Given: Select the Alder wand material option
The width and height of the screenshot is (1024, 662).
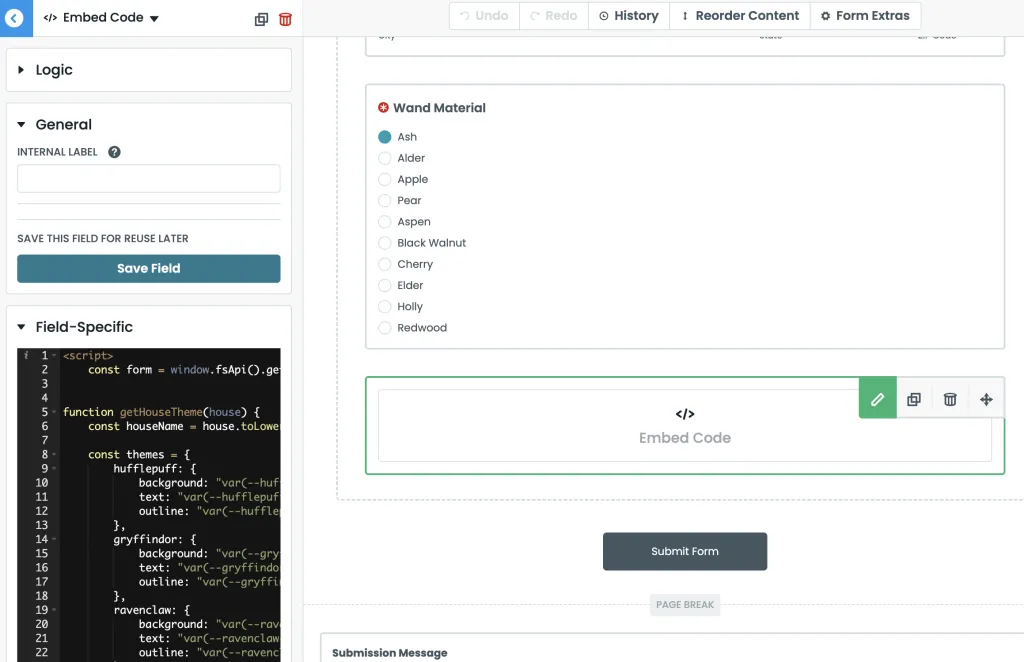Looking at the screenshot, I should pyautogui.click(x=384, y=158).
